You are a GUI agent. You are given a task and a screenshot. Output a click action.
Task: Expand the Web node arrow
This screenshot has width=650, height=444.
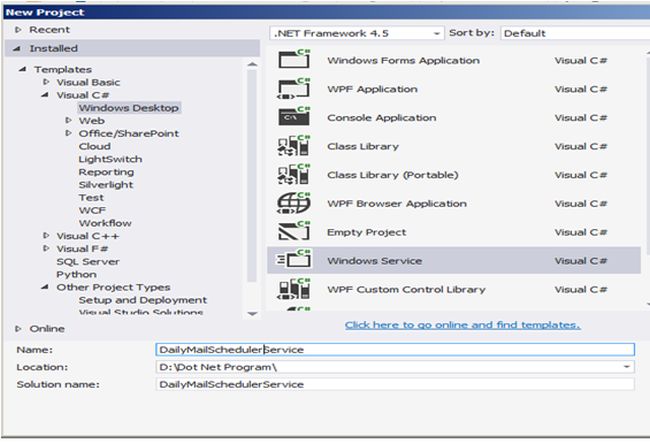pyautogui.click(x=68, y=120)
